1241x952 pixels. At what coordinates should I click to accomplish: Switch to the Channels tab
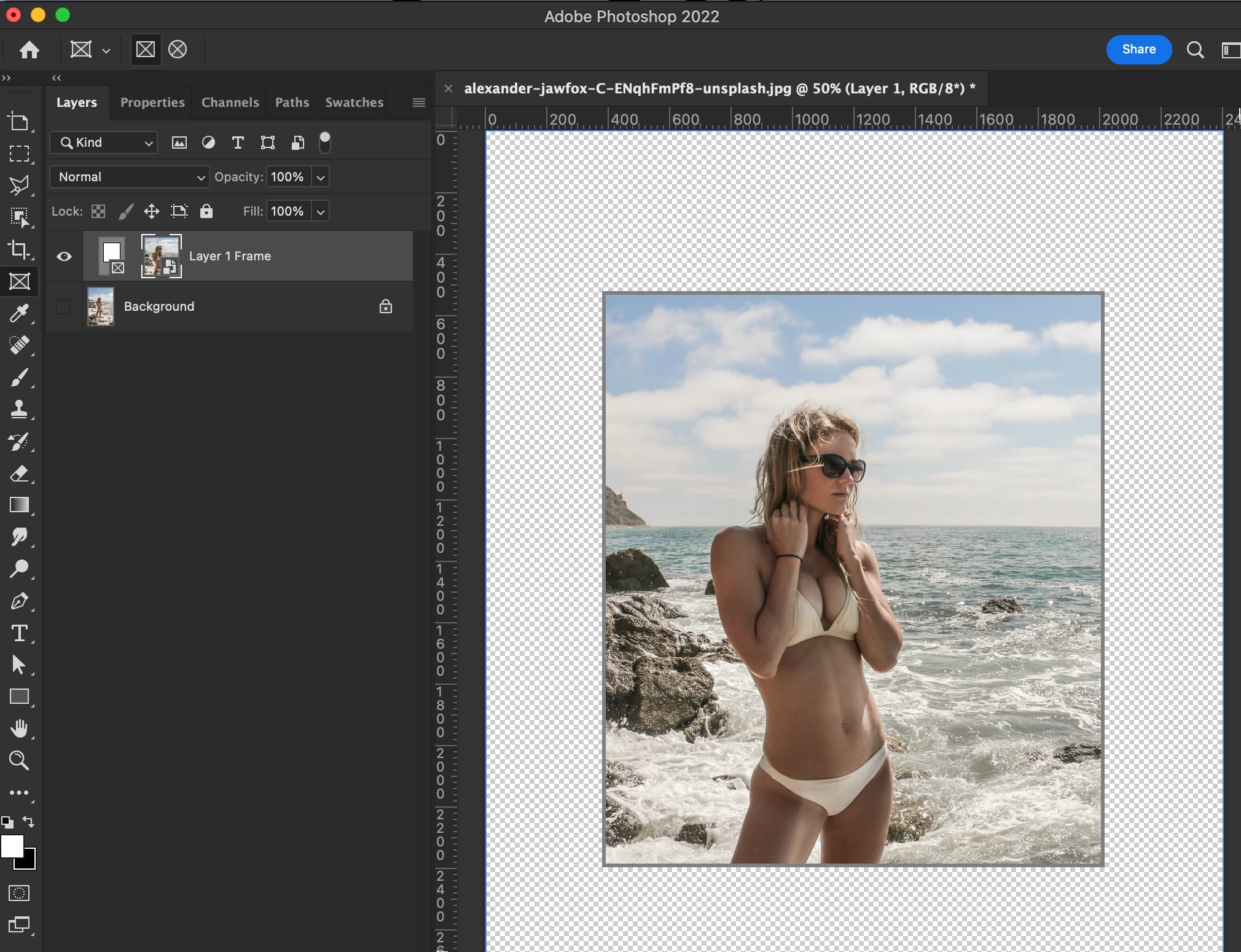pyautogui.click(x=230, y=103)
